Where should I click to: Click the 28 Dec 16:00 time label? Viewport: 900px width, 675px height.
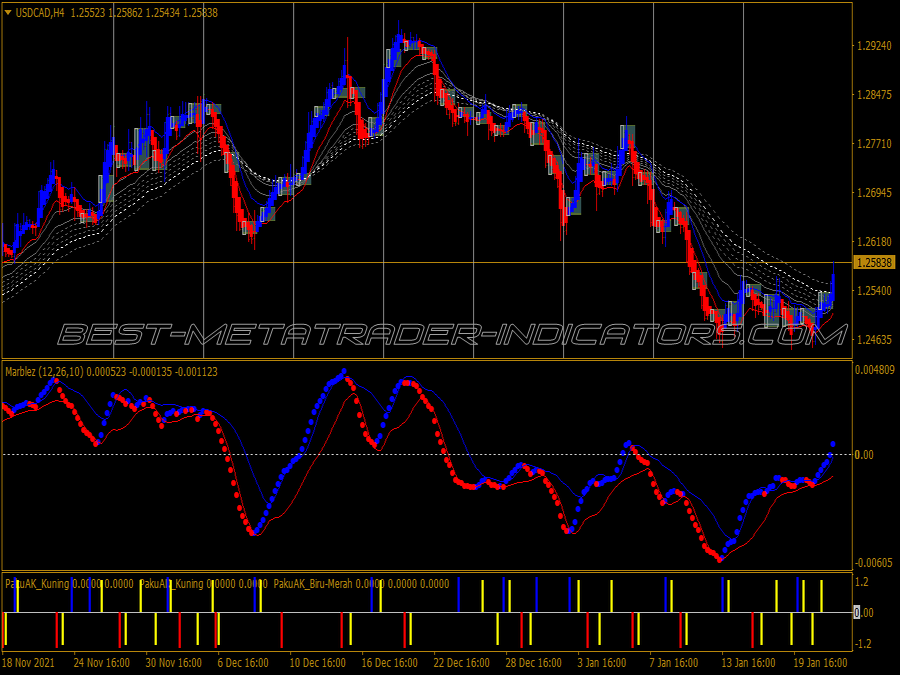pyautogui.click(x=533, y=662)
